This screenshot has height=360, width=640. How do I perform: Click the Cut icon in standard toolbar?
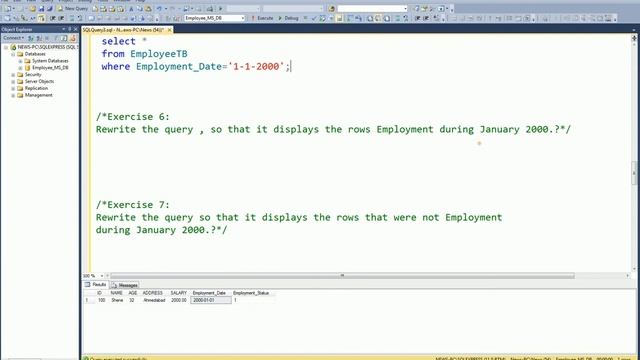(x=131, y=9)
